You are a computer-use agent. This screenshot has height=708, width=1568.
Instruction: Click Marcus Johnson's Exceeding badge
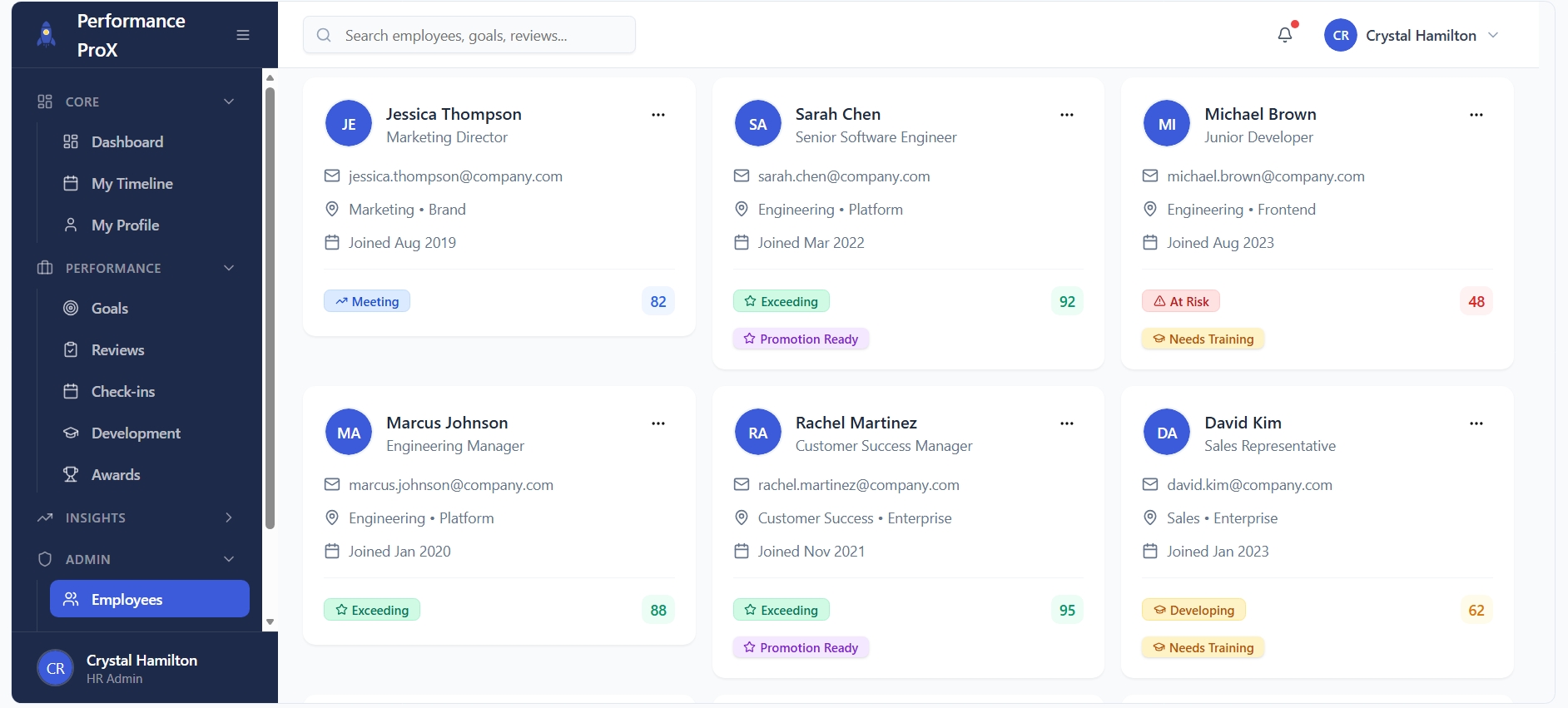pos(372,610)
